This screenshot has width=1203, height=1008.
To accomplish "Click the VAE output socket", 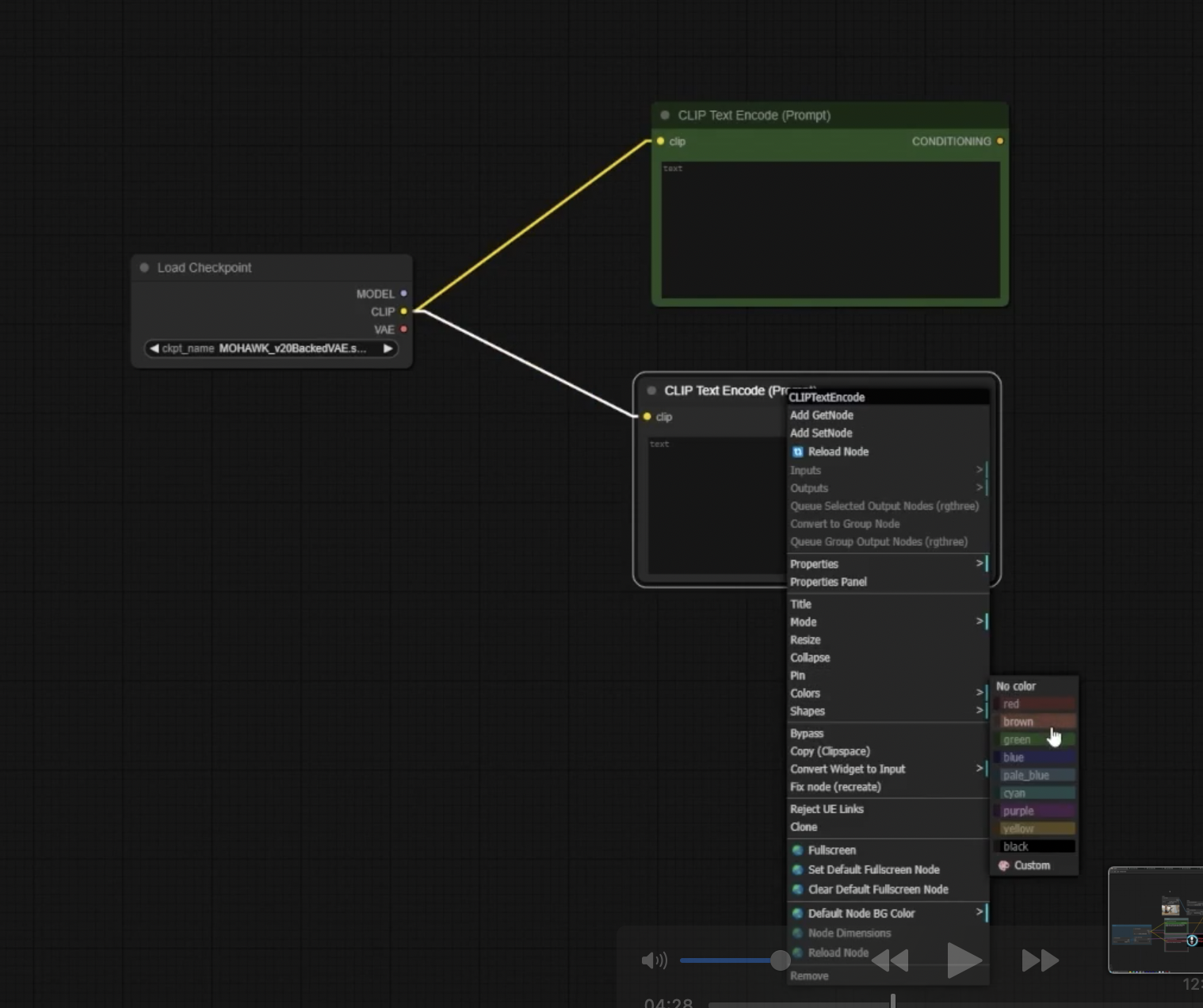I will (x=403, y=329).
